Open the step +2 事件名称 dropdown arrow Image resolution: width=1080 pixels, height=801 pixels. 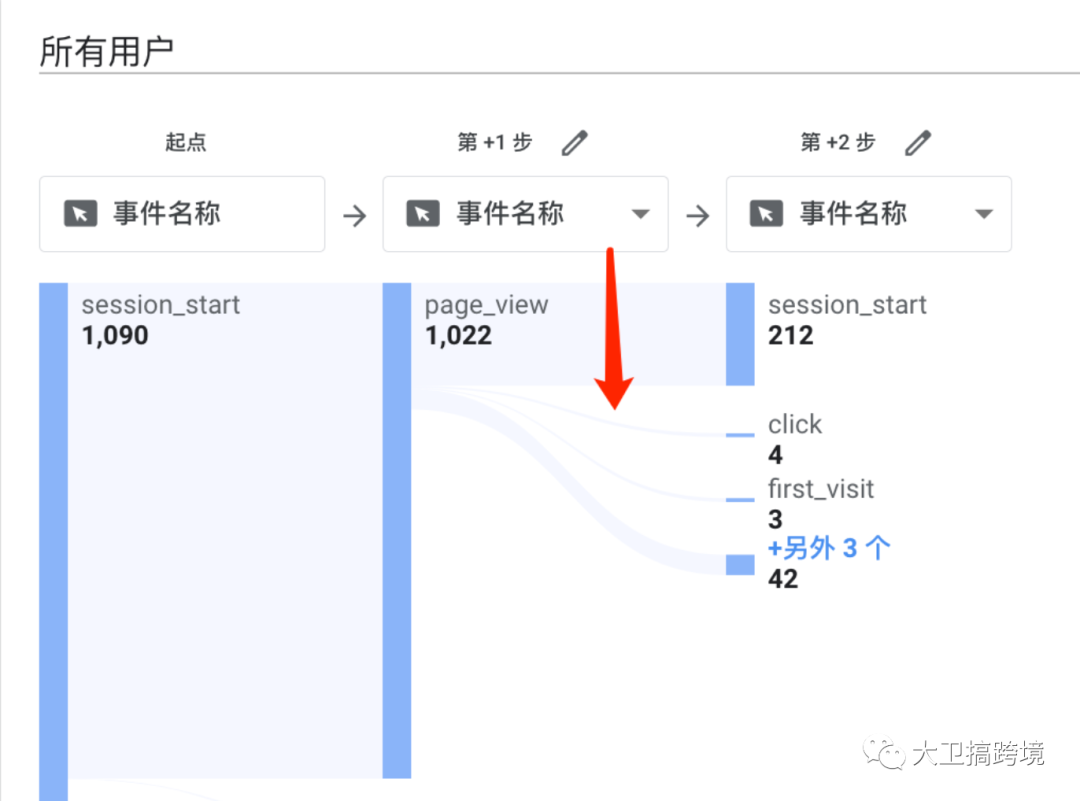click(x=984, y=214)
